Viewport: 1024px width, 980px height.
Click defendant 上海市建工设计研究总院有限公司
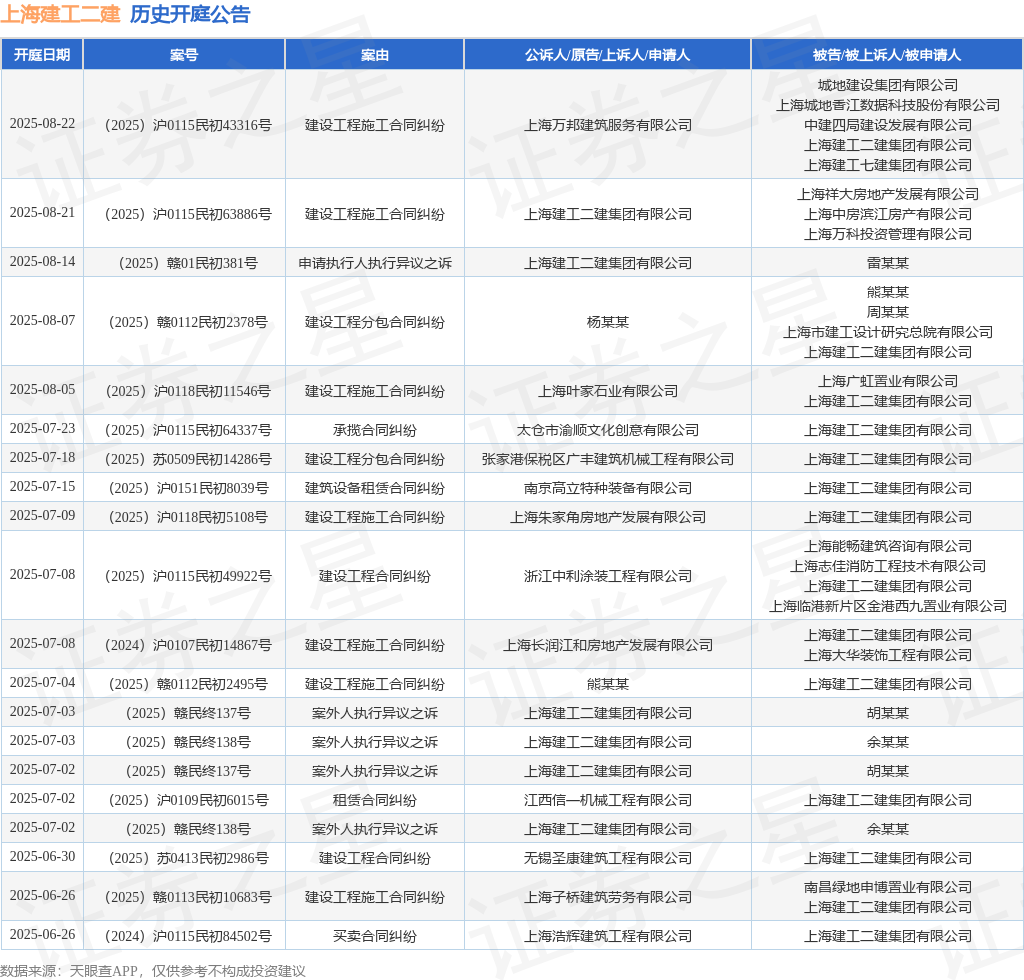(x=888, y=332)
